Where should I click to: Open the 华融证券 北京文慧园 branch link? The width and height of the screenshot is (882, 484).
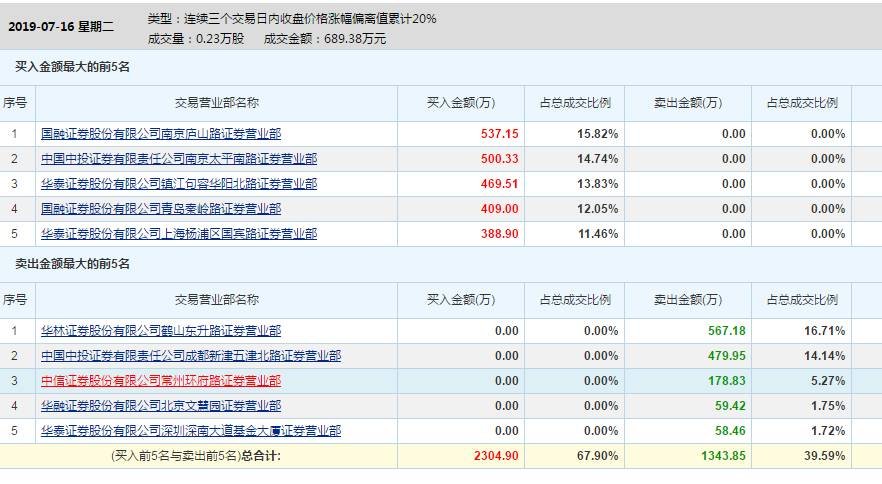[x=161, y=405]
